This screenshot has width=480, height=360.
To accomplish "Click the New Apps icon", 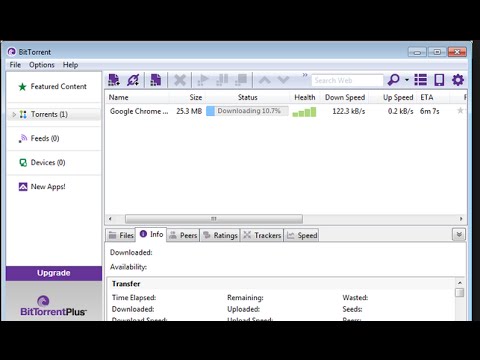I will point(23,187).
